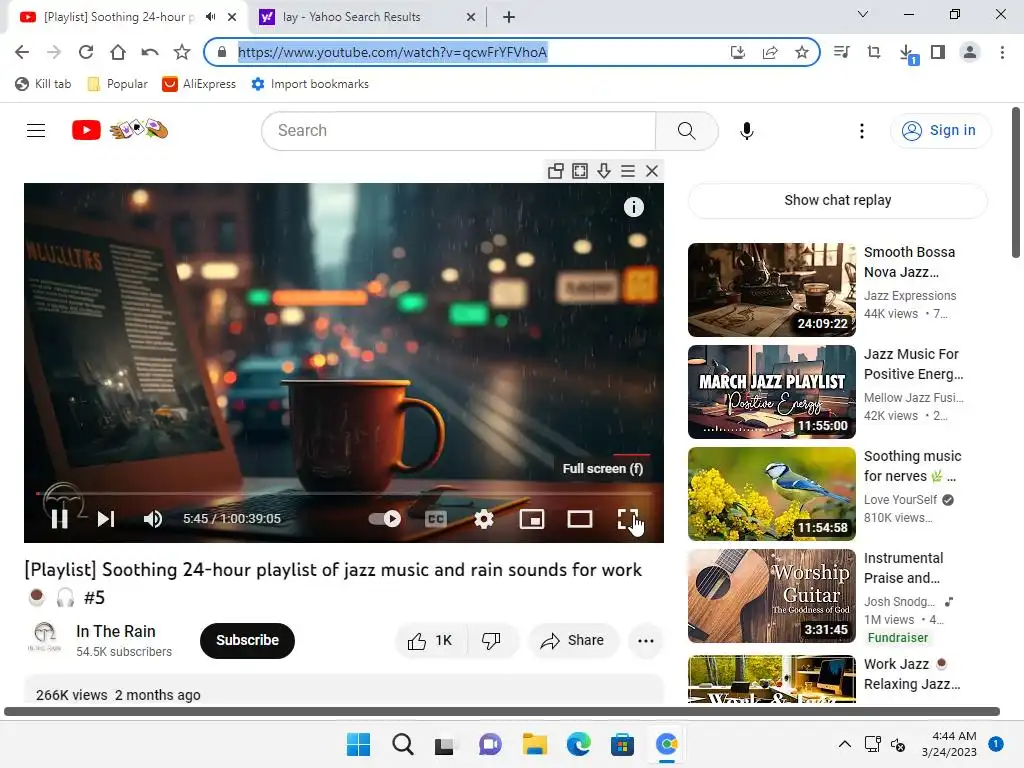
Task: Pop out video overlay icon
Action: pyautogui.click(x=556, y=171)
